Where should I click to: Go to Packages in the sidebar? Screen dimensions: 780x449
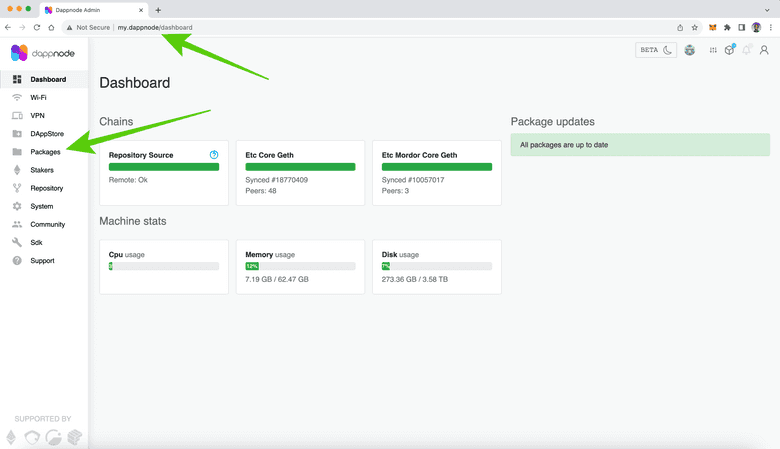45,152
